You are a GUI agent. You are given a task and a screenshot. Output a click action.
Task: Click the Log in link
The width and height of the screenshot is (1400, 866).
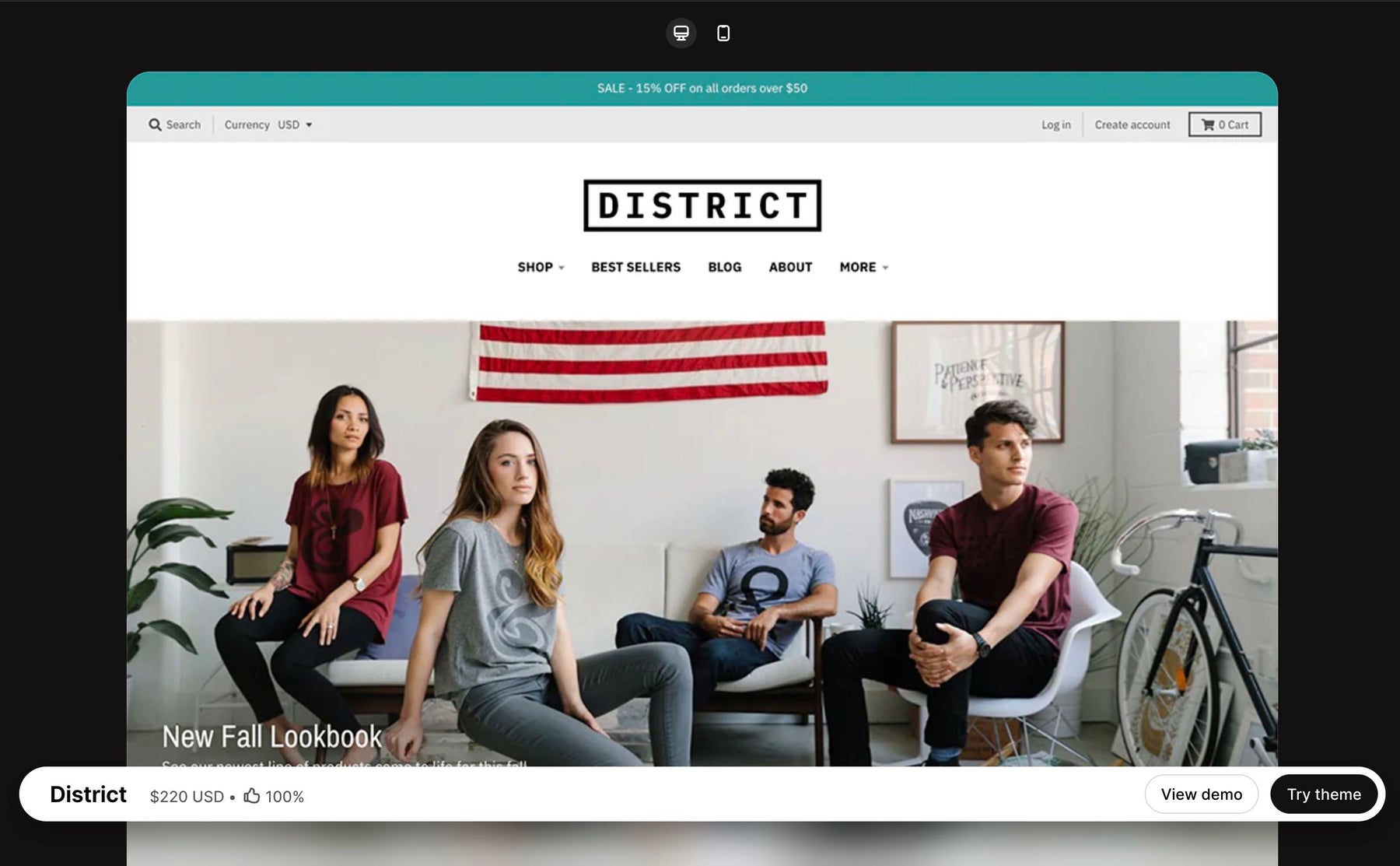(x=1055, y=124)
